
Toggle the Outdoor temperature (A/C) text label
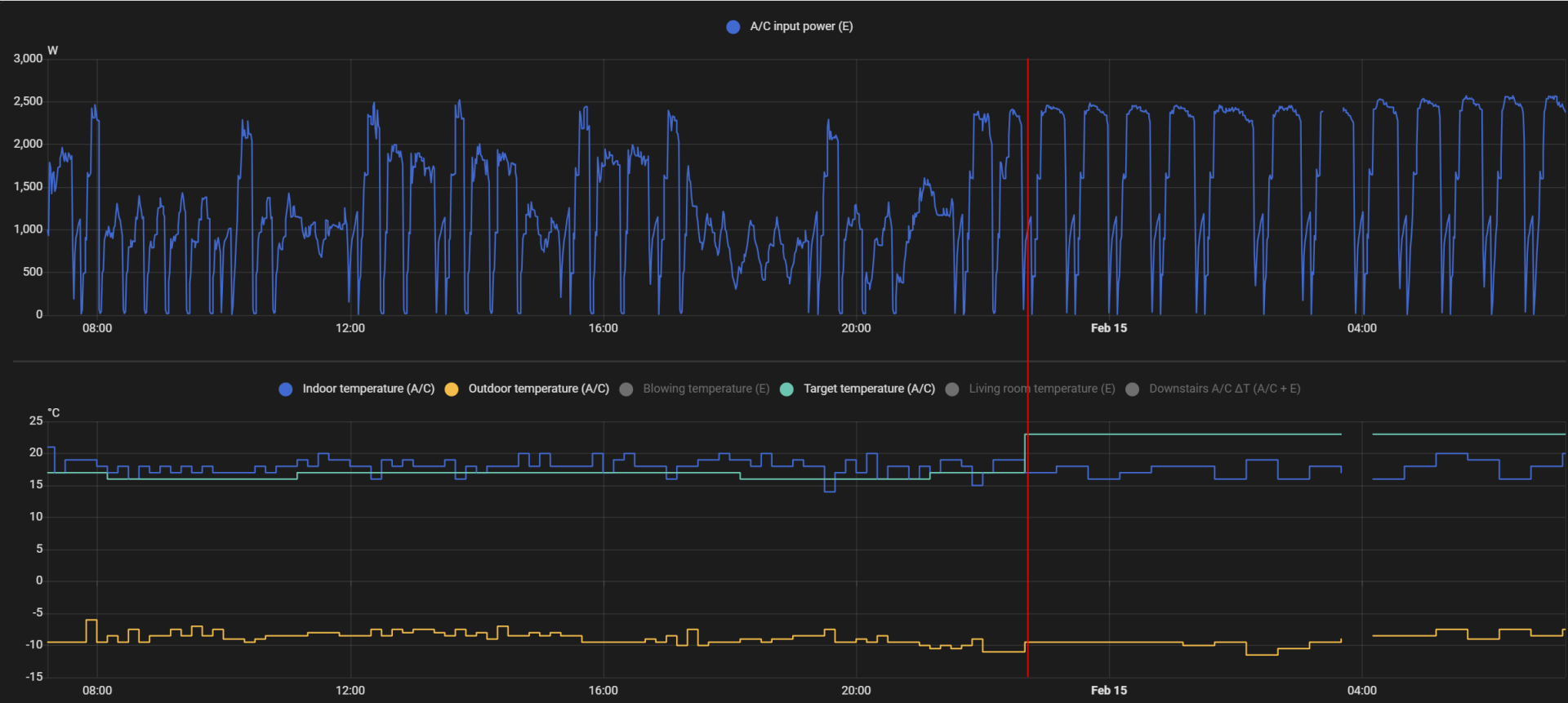point(538,389)
